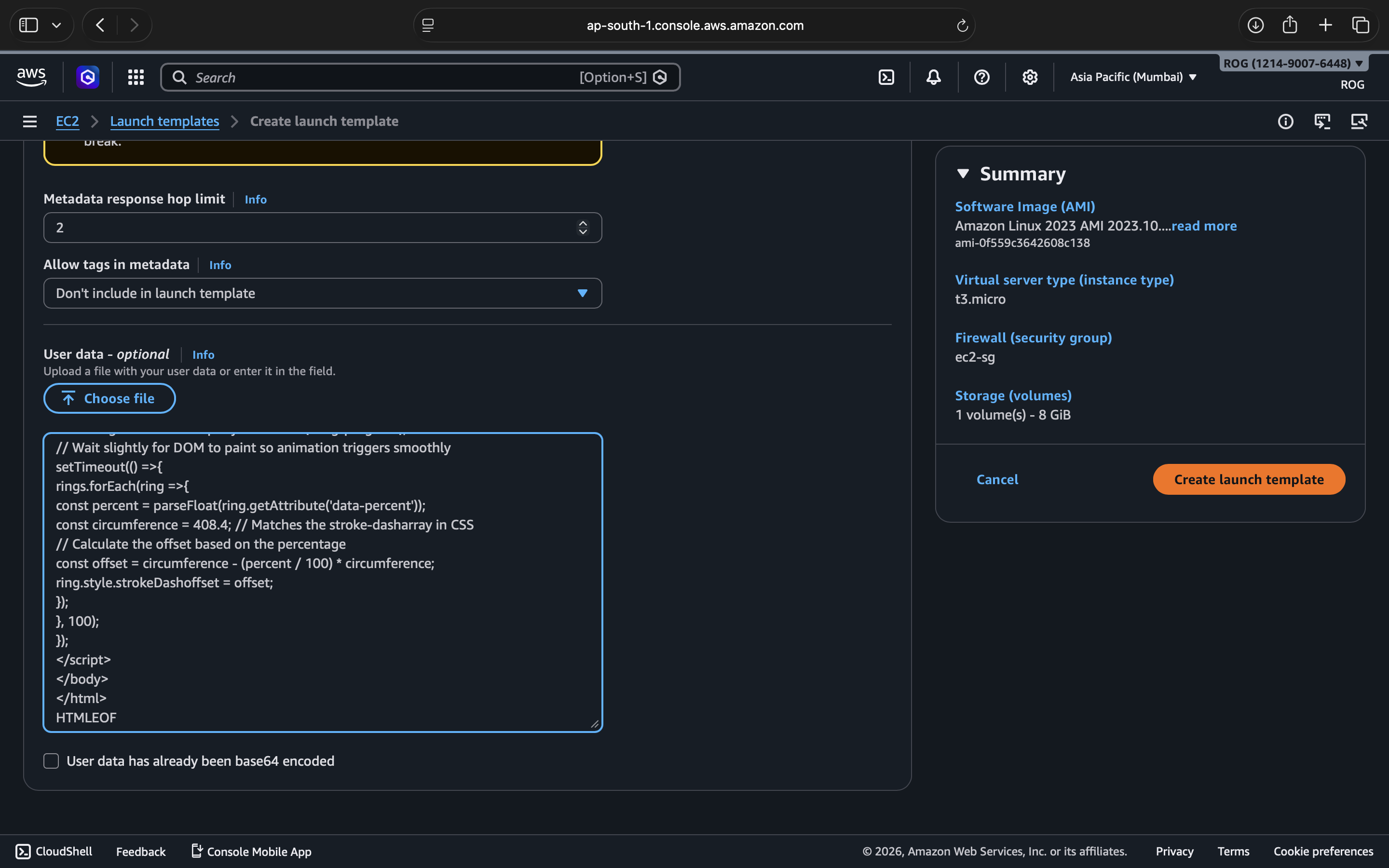The width and height of the screenshot is (1389, 868).
Task: Open the CloudShell icon in top navigation
Action: click(886, 77)
